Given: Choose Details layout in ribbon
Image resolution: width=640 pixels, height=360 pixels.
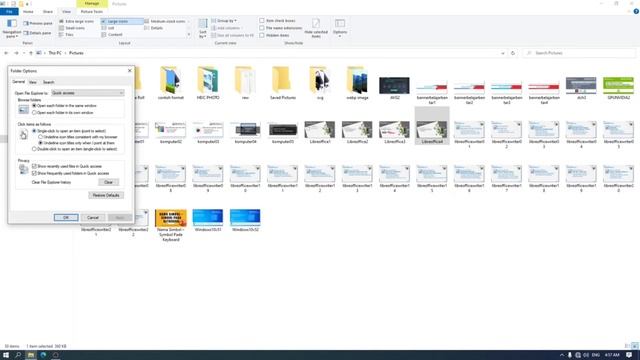Looking at the screenshot, I should [x=153, y=28].
